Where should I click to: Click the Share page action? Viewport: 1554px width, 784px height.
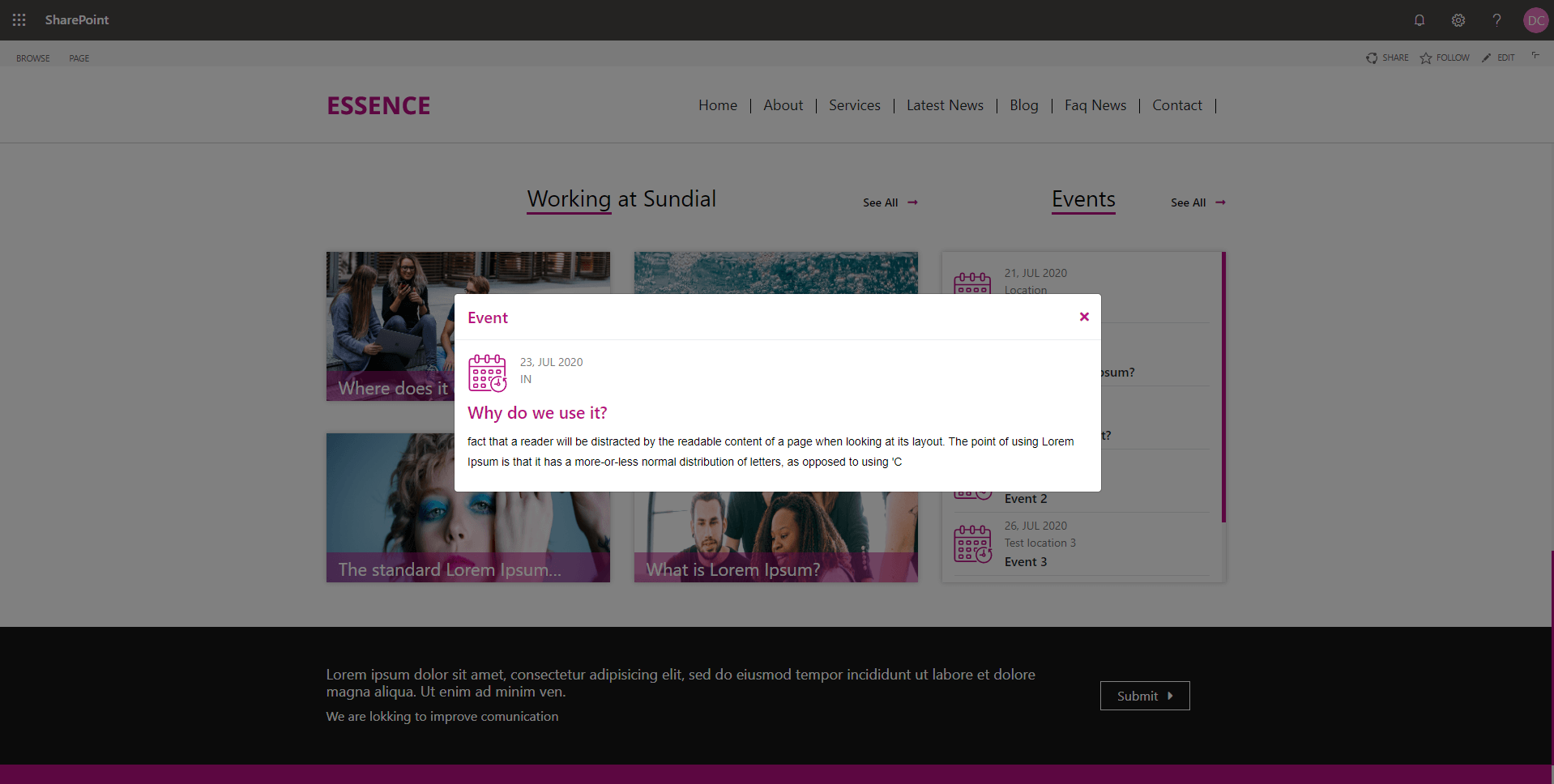[1387, 58]
